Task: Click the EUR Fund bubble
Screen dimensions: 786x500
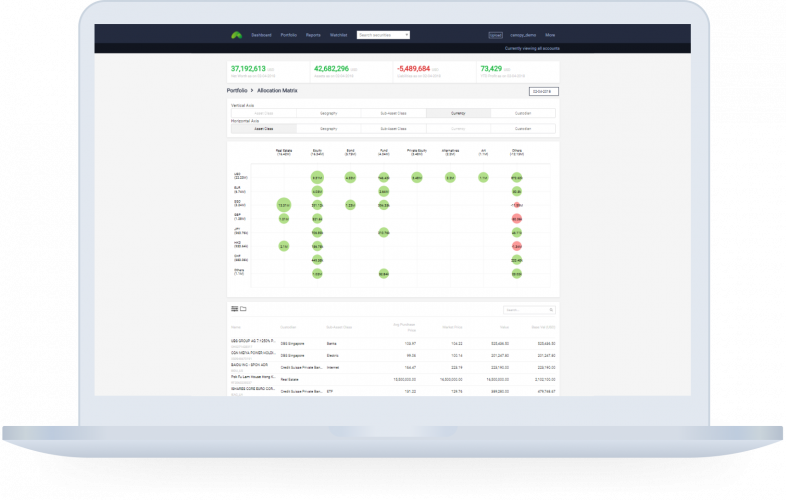Action: (x=383, y=192)
